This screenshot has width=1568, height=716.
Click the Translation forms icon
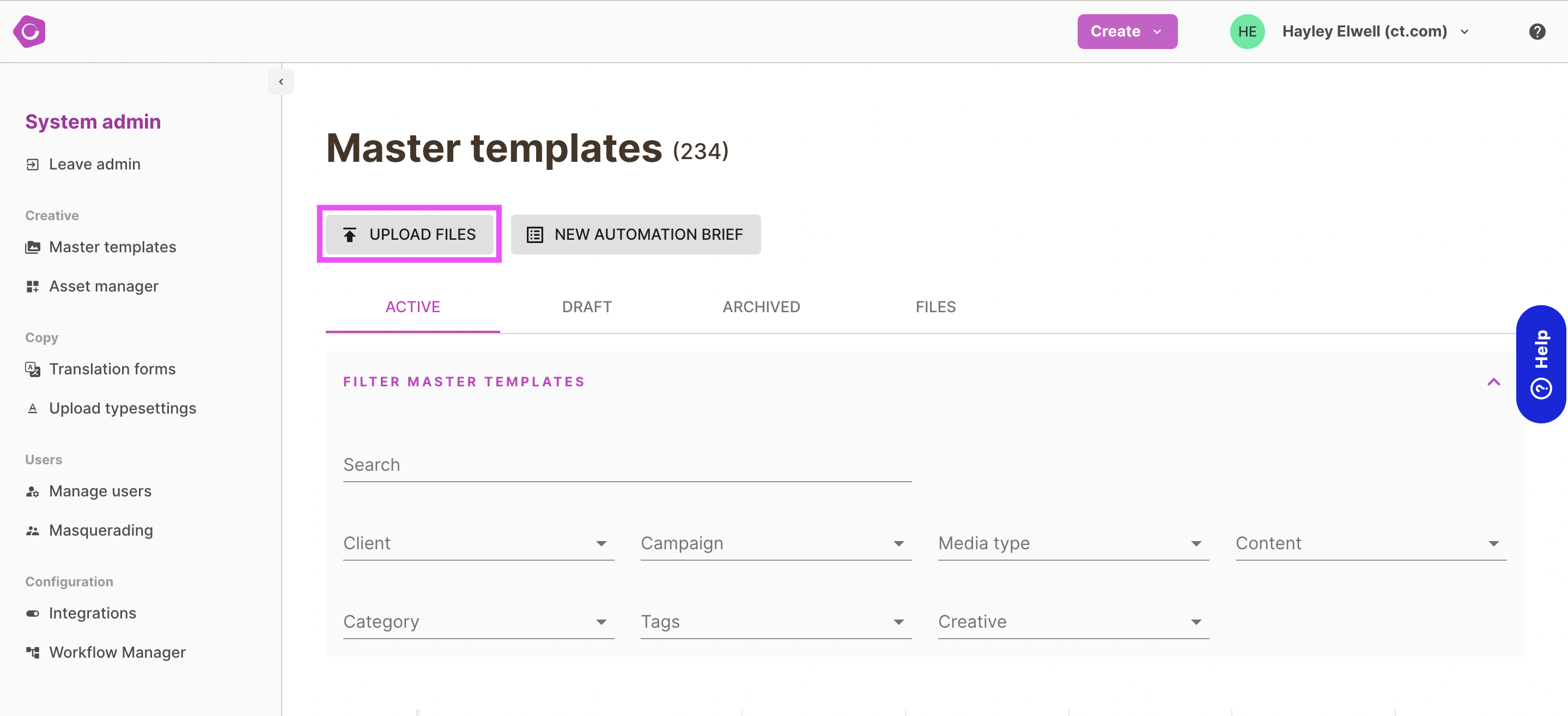click(33, 369)
